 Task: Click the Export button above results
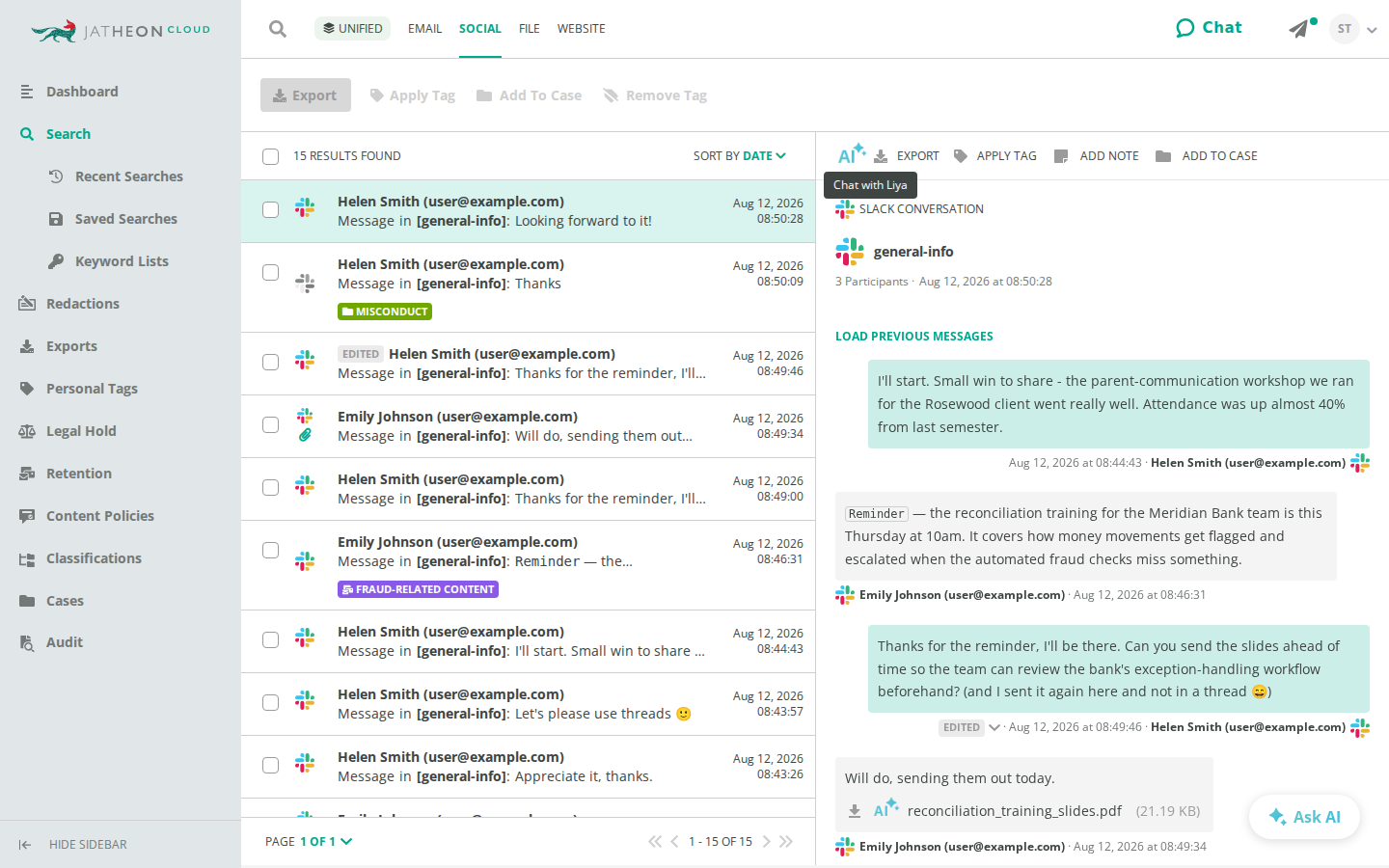click(x=306, y=95)
